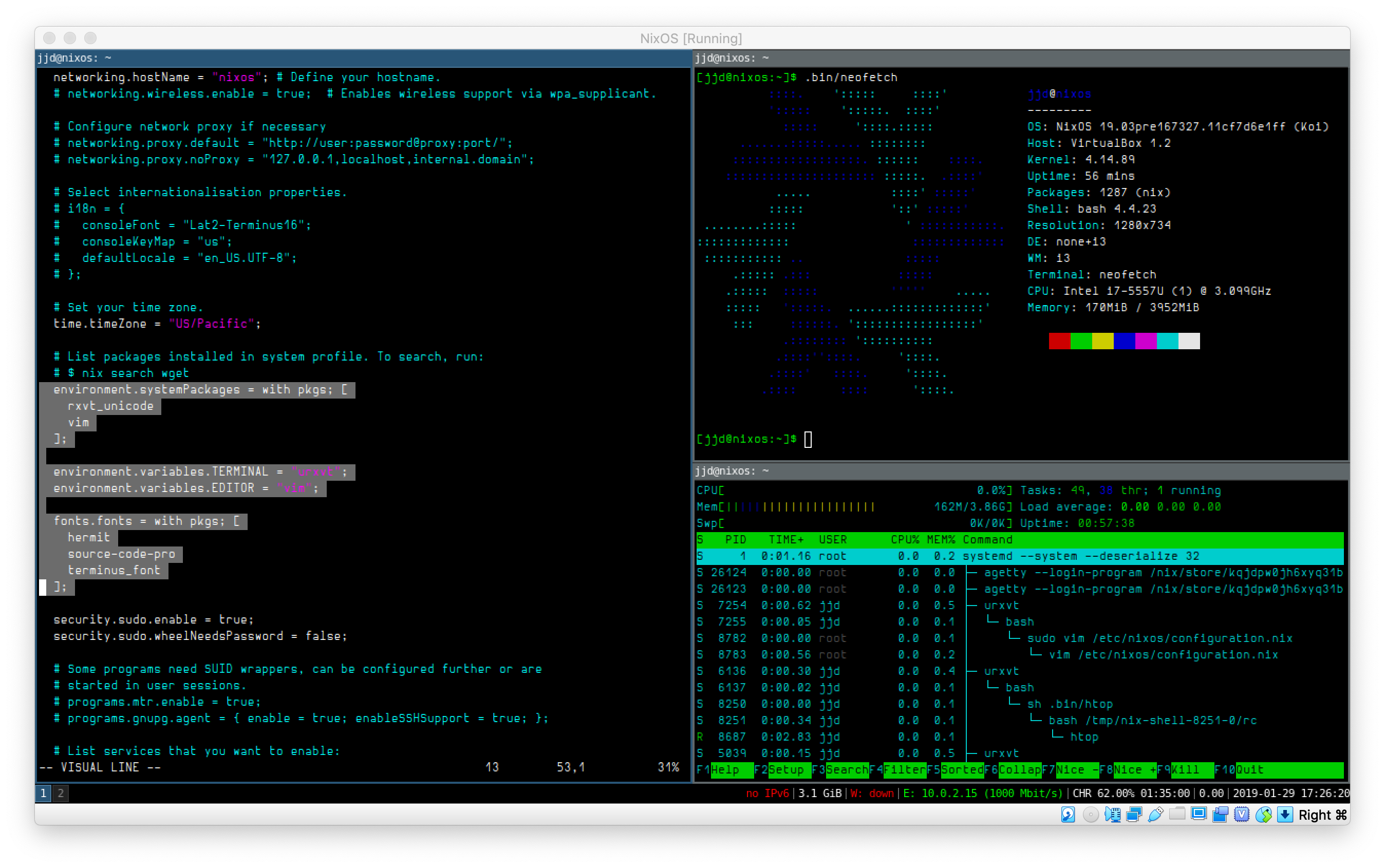Viewport: 1385px width, 868px height.
Task: Click the hard disk activity indicator icon
Action: click(1068, 814)
